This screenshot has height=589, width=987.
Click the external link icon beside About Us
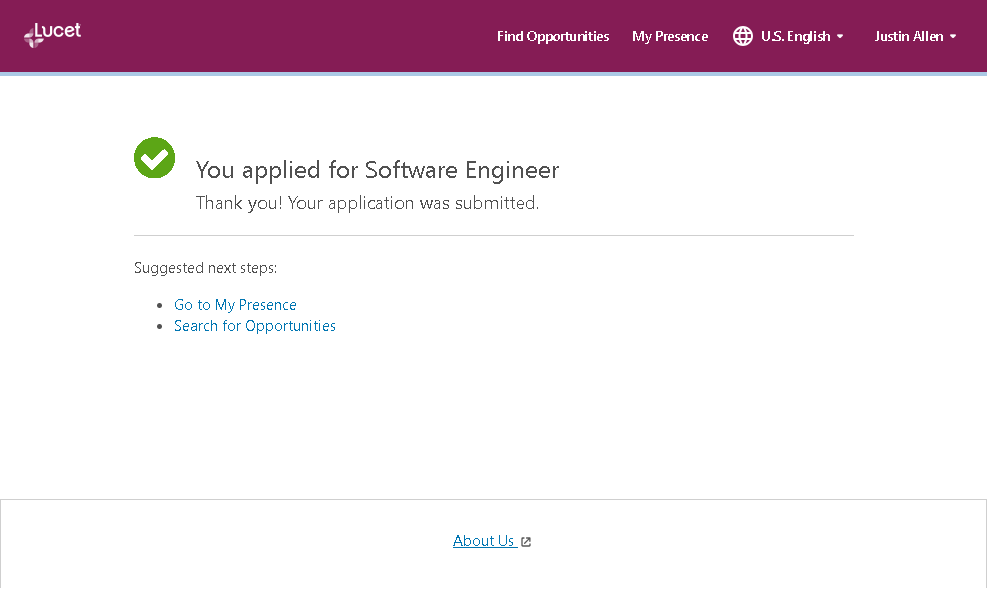[x=526, y=542]
